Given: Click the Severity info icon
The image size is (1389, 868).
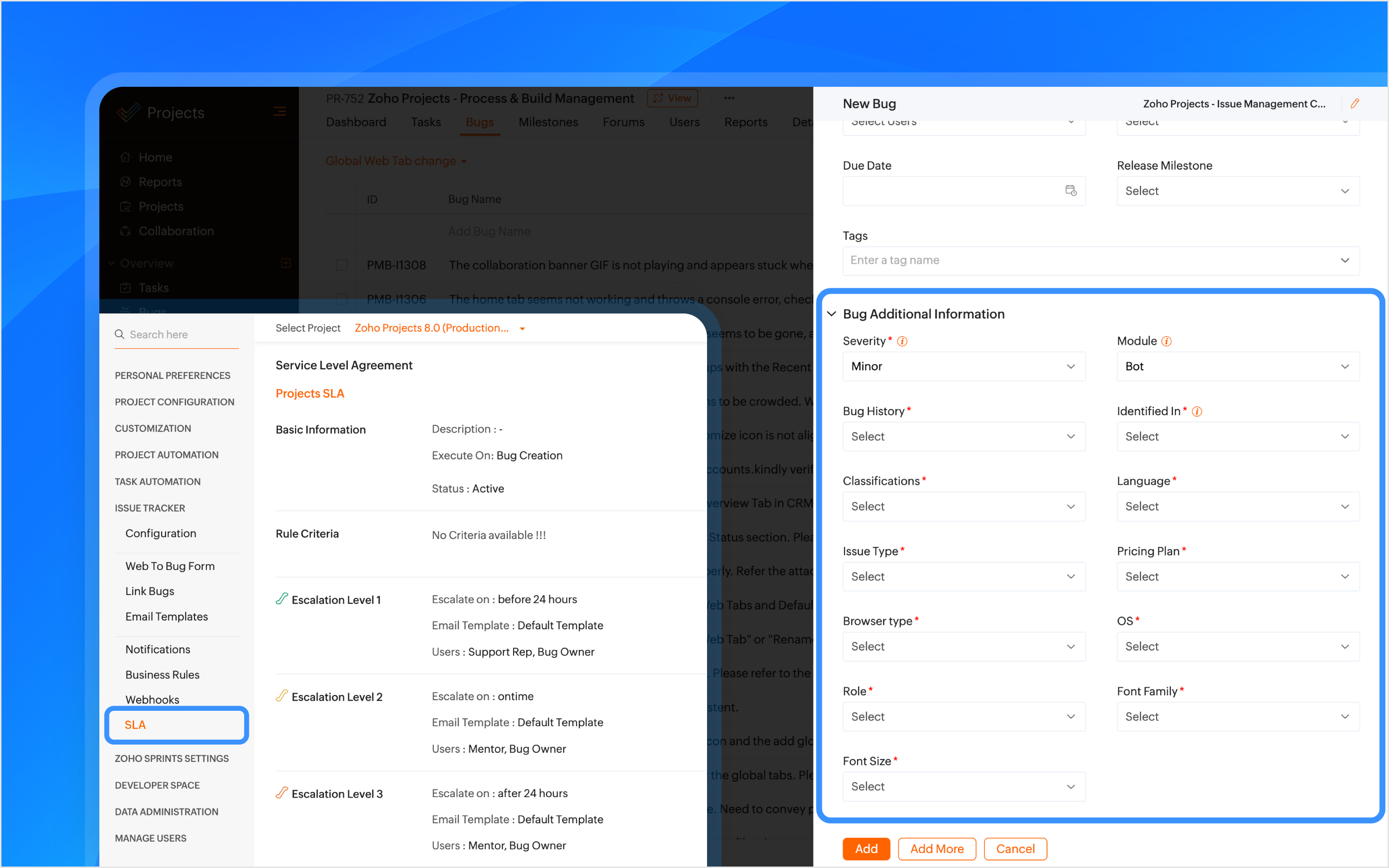Looking at the screenshot, I should (902, 341).
